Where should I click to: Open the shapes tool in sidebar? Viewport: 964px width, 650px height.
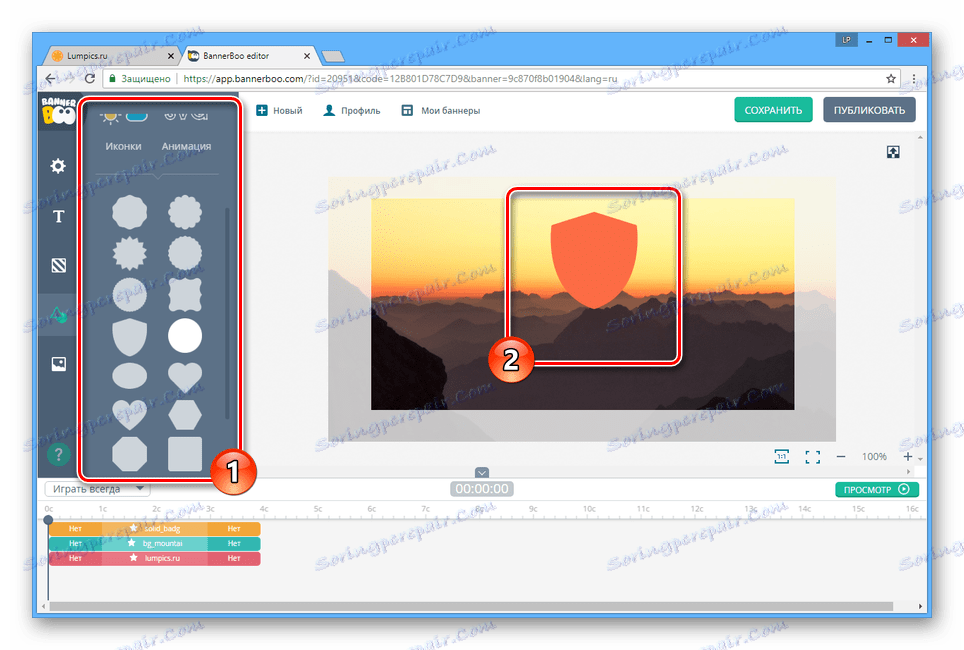pyautogui.click(x=58, y=315)
